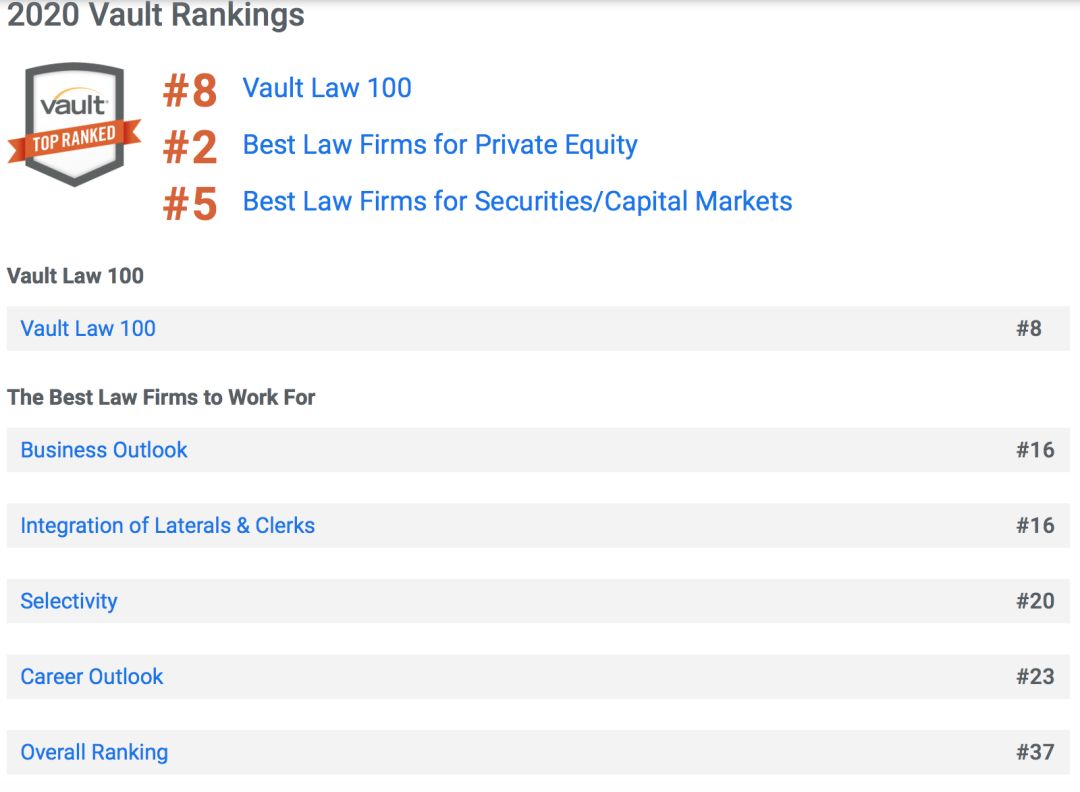The image size is (1080, 792).
Task: Open the top Vault Law 100 link
Action: 327,88
